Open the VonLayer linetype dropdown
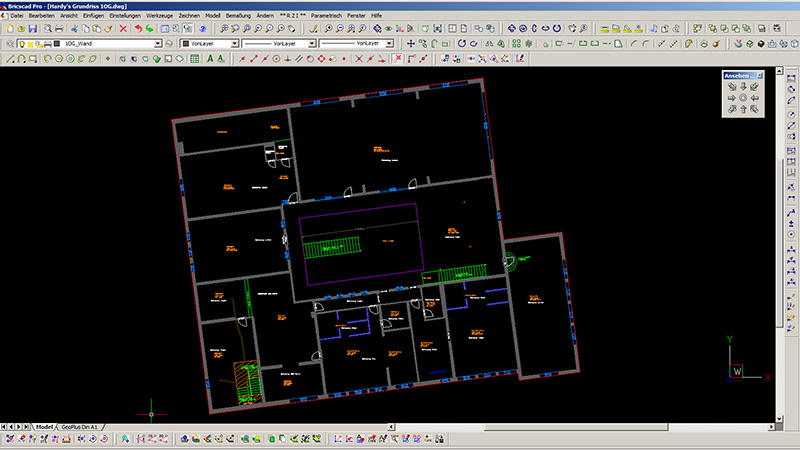This screenshot has width=800, height=450. coord(312,44)
